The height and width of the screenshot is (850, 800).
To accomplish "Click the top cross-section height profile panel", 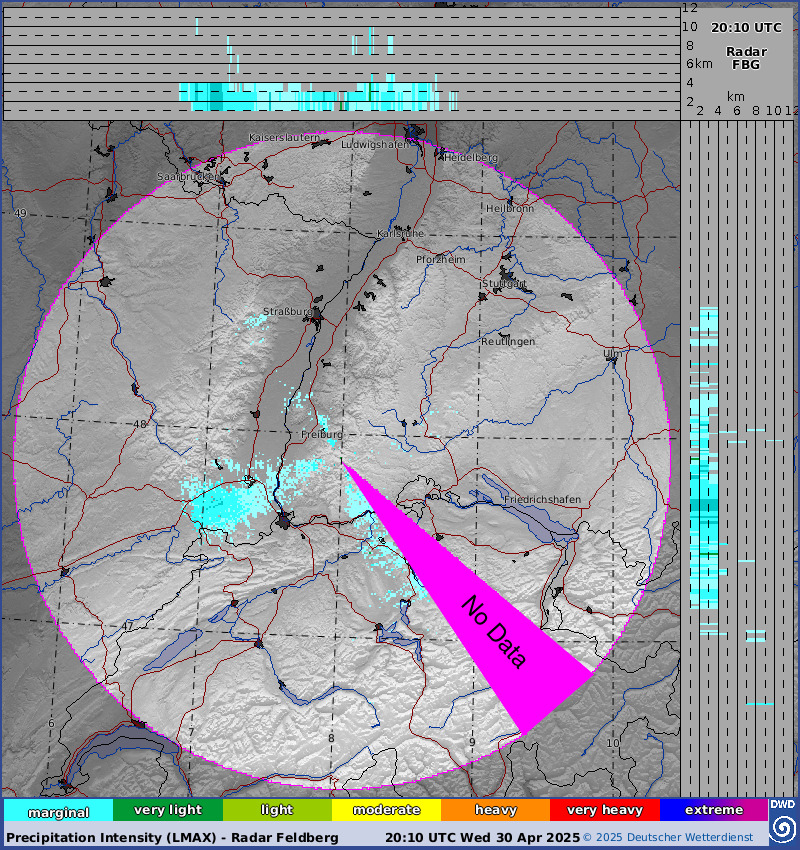I will click(x=341, y=64).
